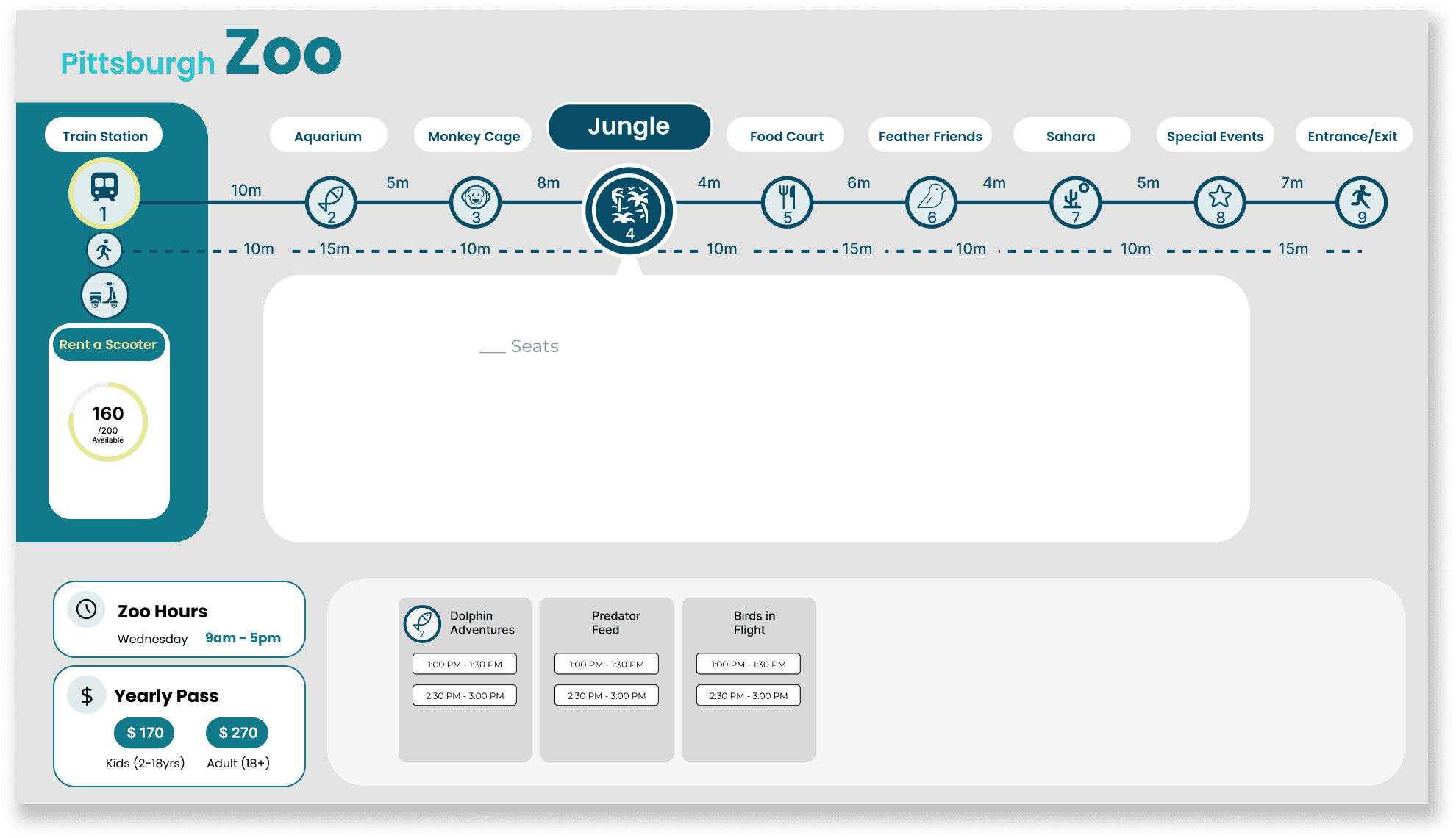This screenshot has width=1456, height=838.
Task: Open the Sahara tab
Action: click(1071, 135)
